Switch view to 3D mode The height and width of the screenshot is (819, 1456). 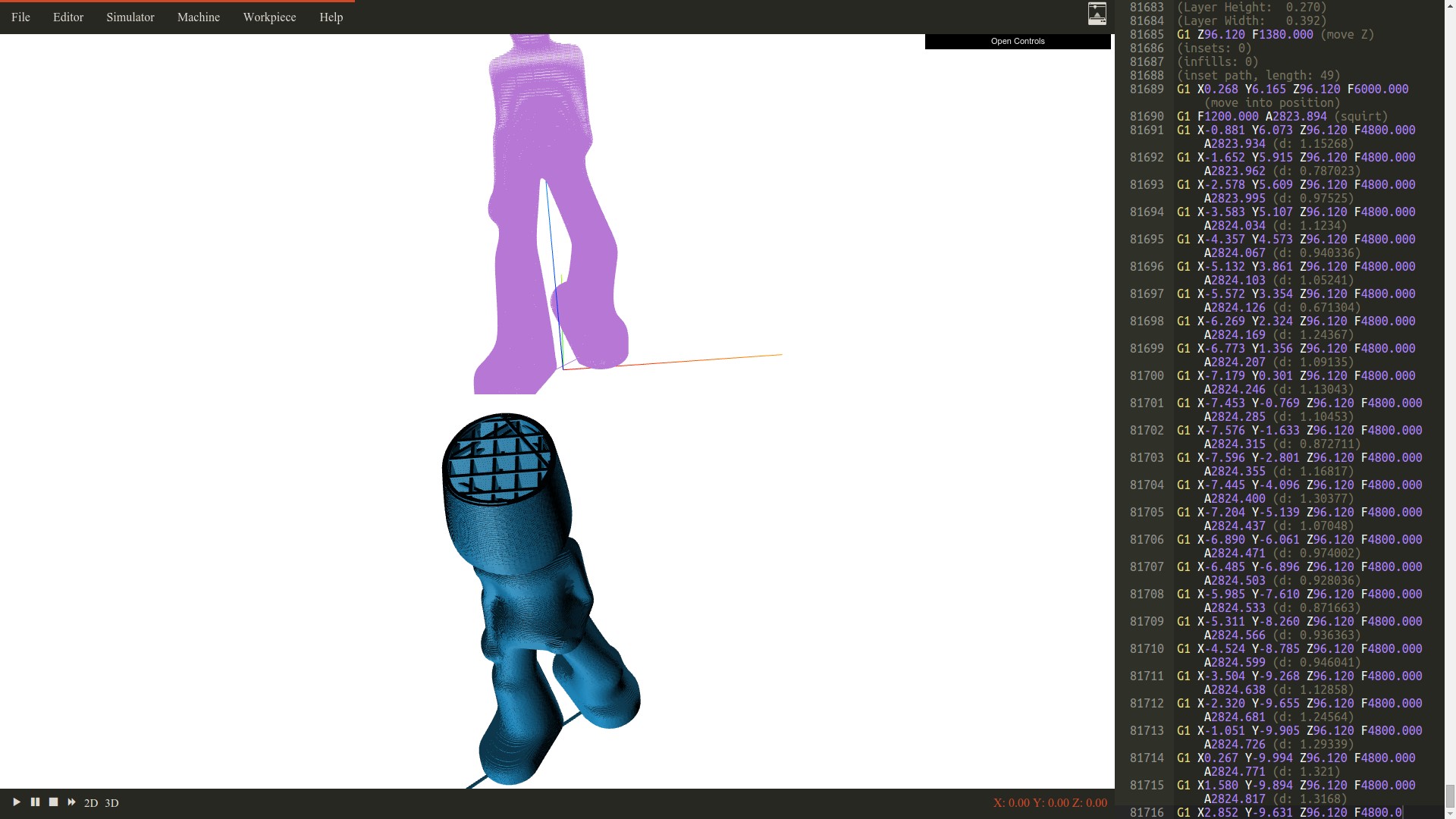coord(111,803)
